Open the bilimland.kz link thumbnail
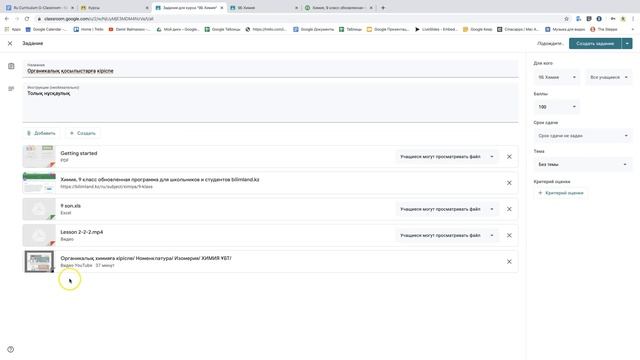 (x=39, y=183)
